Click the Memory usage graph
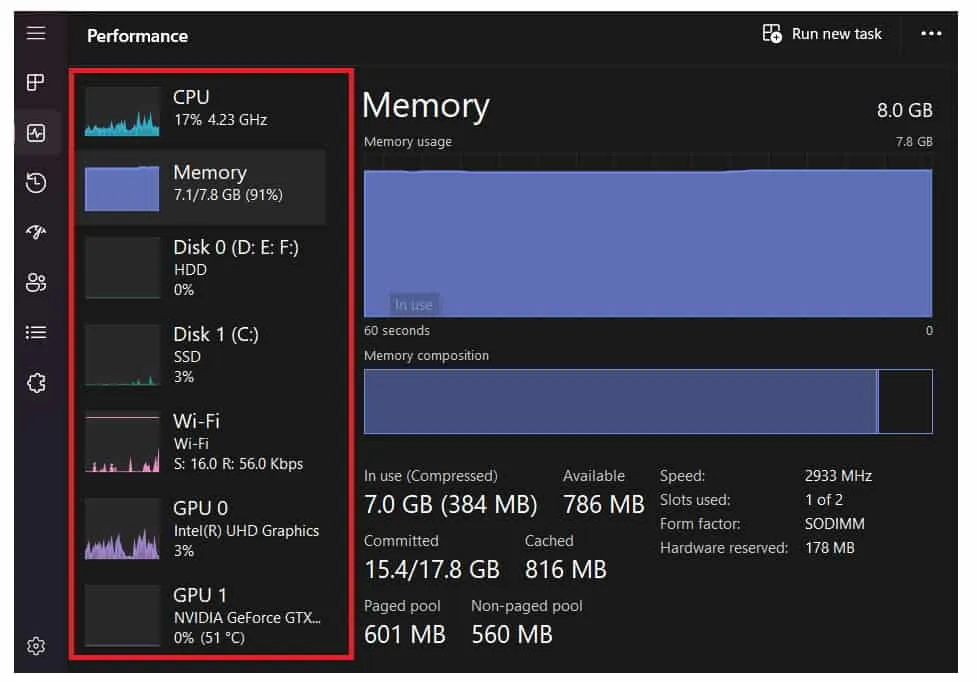 coord(648,243)
